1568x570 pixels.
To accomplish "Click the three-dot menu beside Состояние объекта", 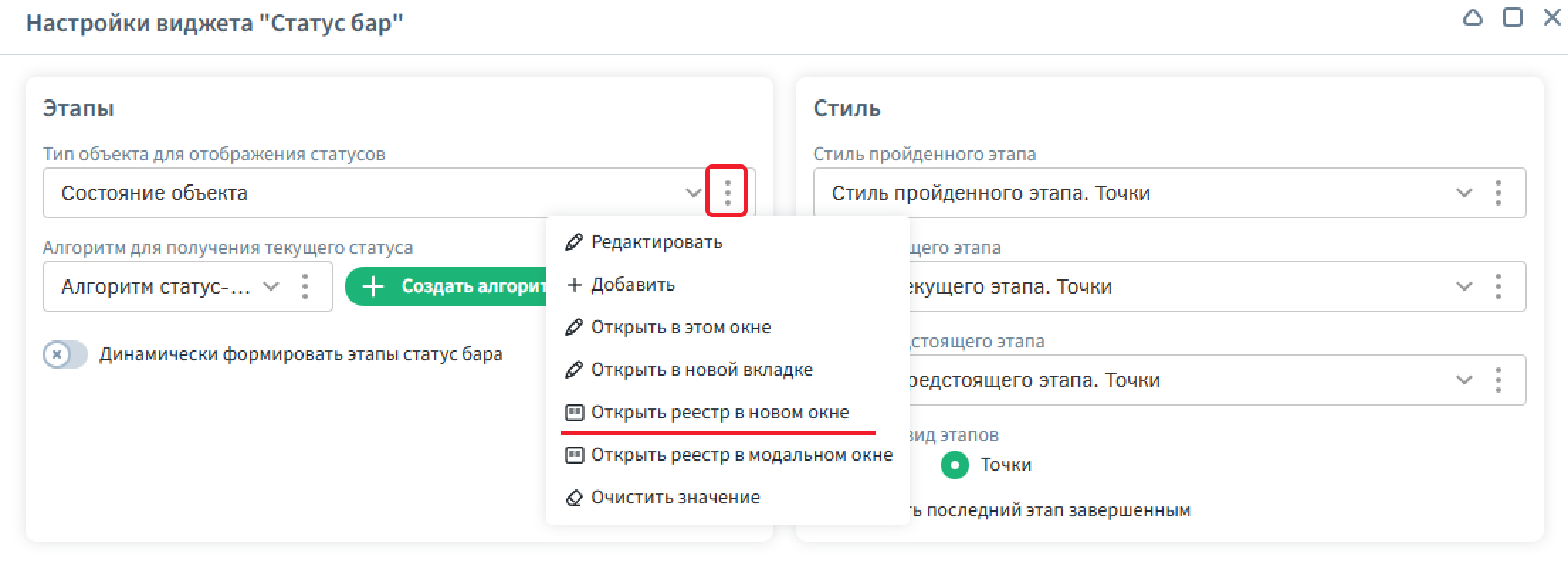I will (727, 192).
